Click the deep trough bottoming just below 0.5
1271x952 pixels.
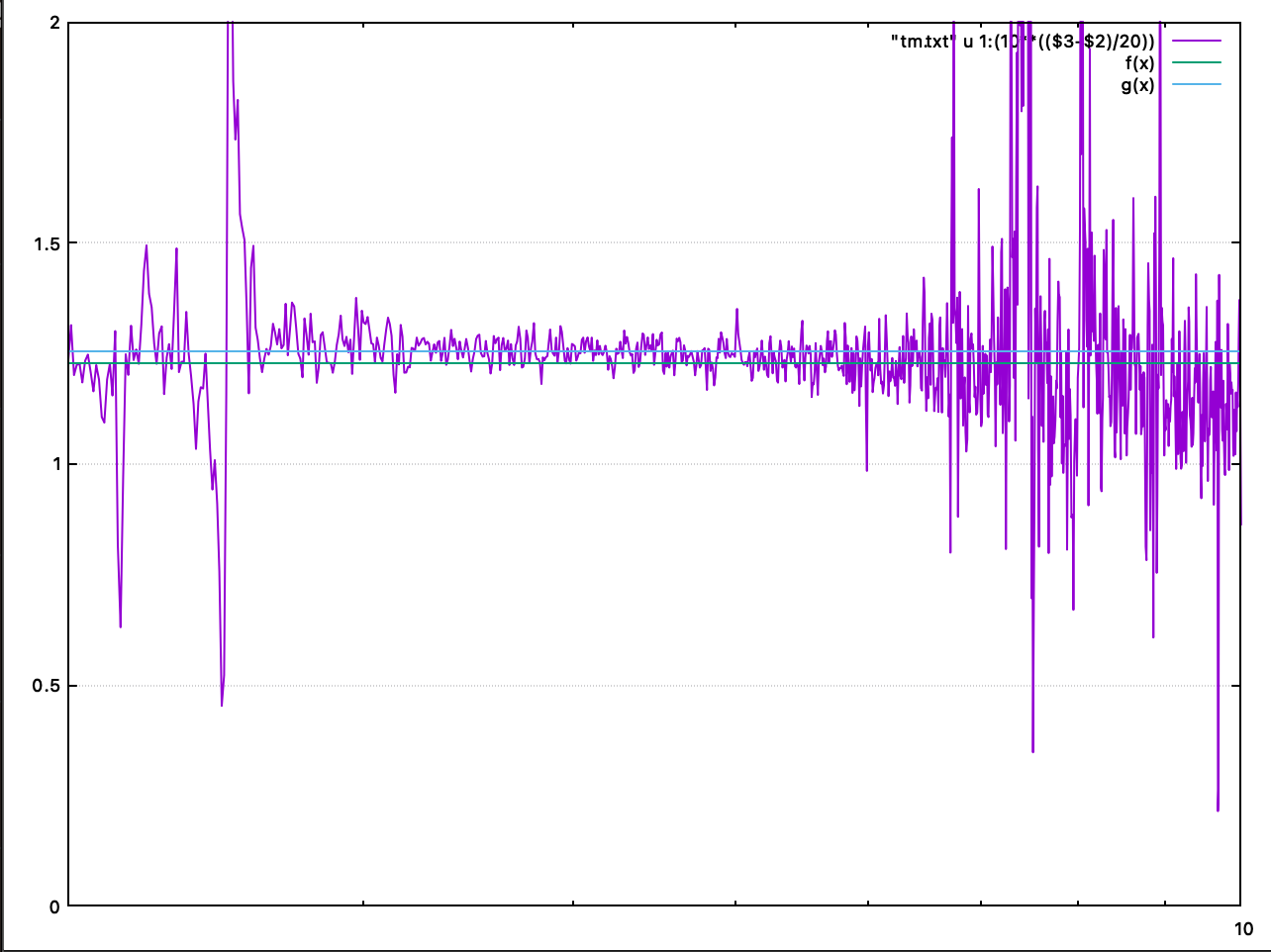(x=222, y=705)
